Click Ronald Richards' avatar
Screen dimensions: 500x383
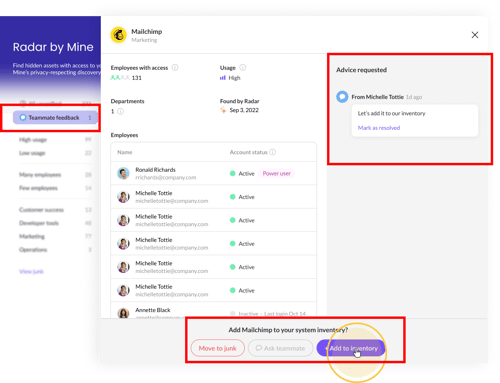click(x=123, y=173)
